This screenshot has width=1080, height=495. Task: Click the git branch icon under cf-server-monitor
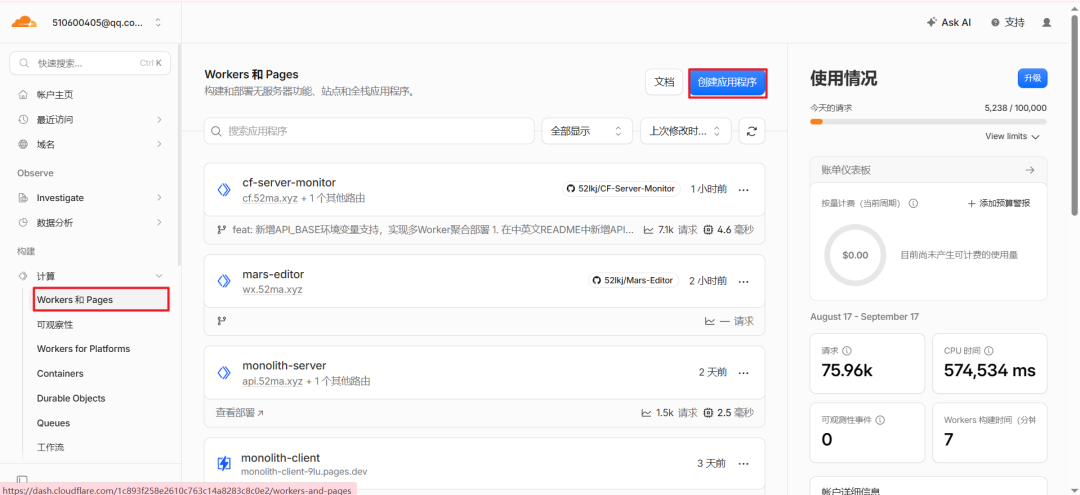pos(222,230)
